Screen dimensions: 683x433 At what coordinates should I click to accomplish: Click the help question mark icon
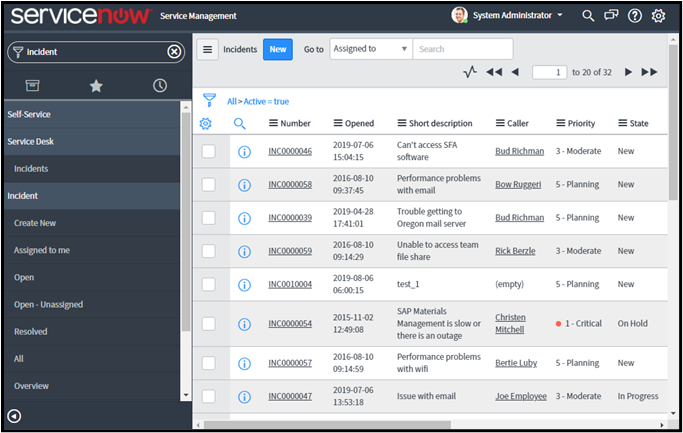coord(635,16)
